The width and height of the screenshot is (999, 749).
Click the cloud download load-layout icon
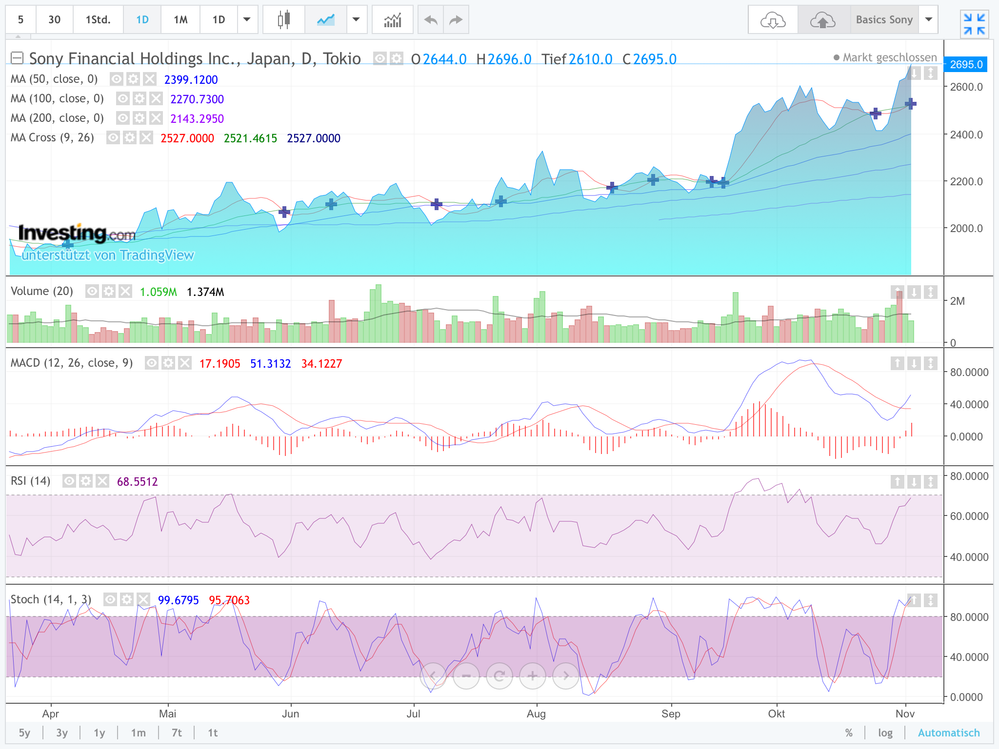773,20
